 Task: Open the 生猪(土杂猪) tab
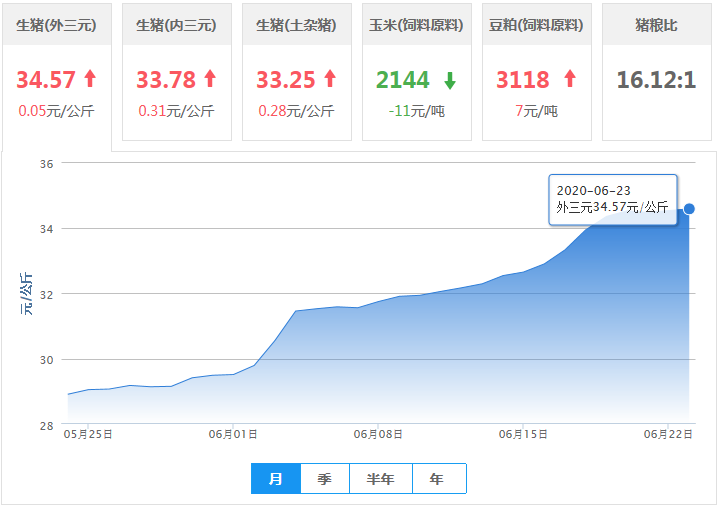tap(296, 25)
